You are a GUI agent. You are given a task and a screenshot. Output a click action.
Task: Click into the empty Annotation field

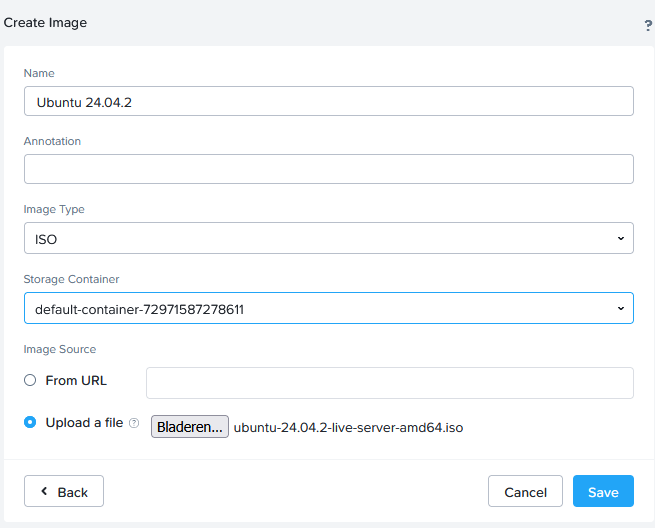tap(328, 169)
